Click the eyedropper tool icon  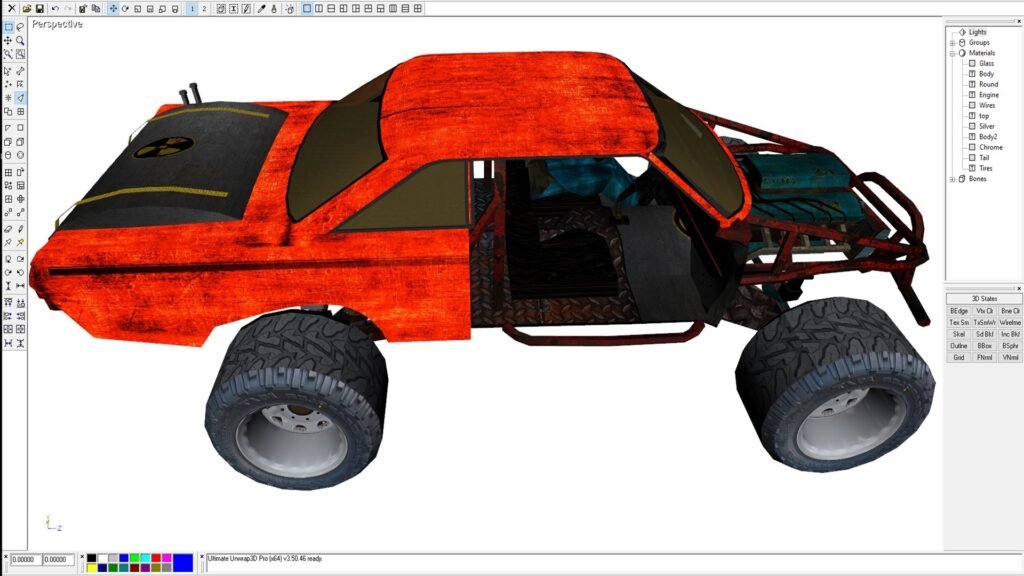pyautogui.click(x=262, y=8)
